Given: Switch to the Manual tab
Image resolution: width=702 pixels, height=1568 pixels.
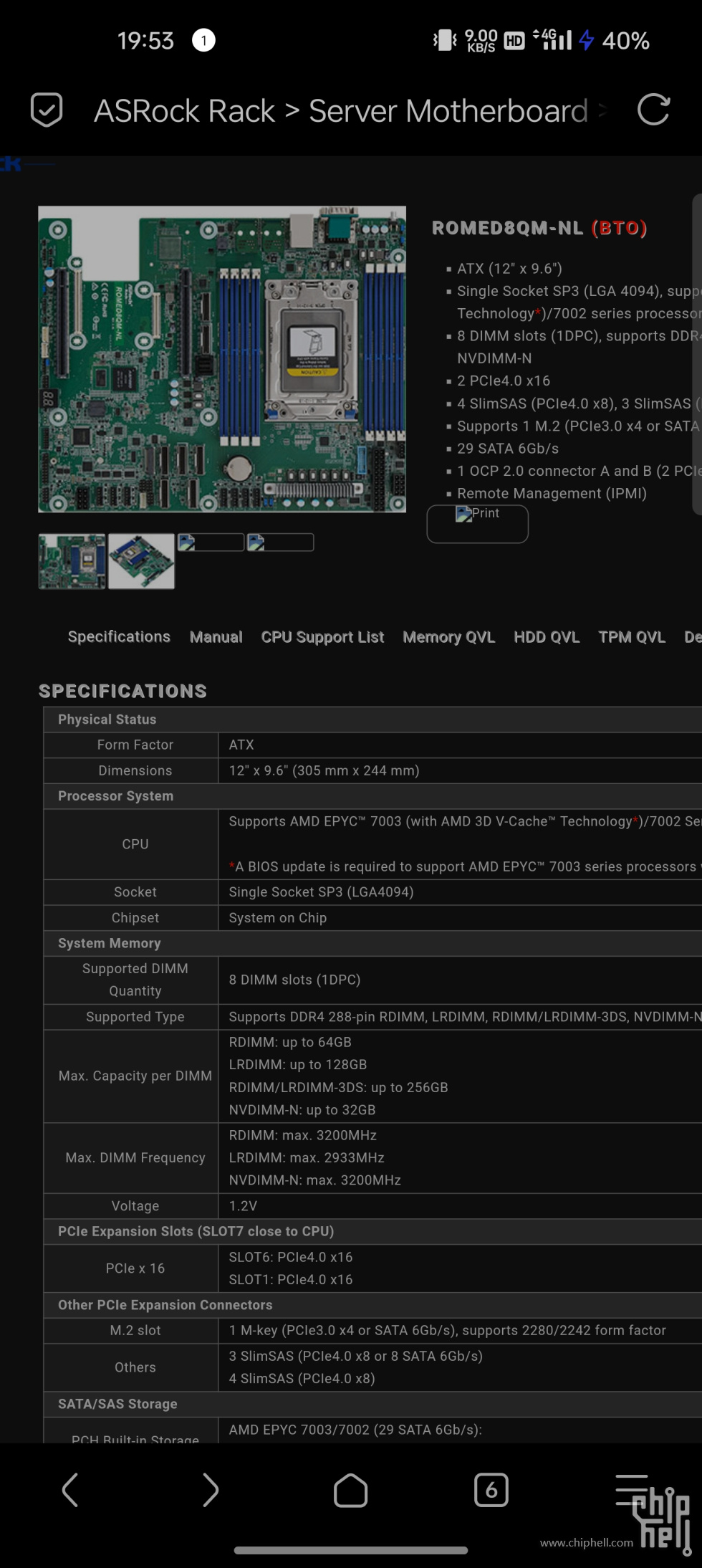Looking at the screenshot, I should click(x=216, y=636).
